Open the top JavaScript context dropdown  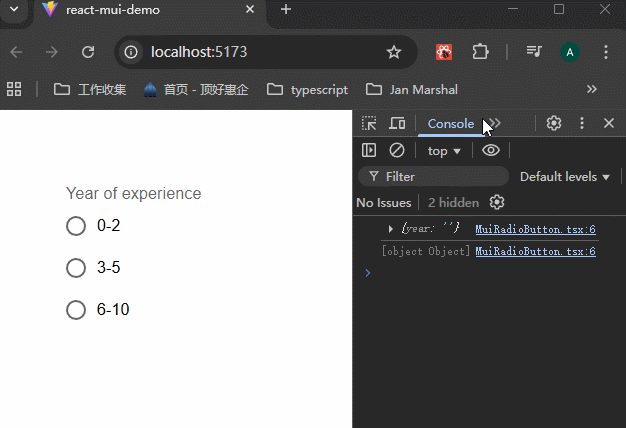click(x=444, y=151)
